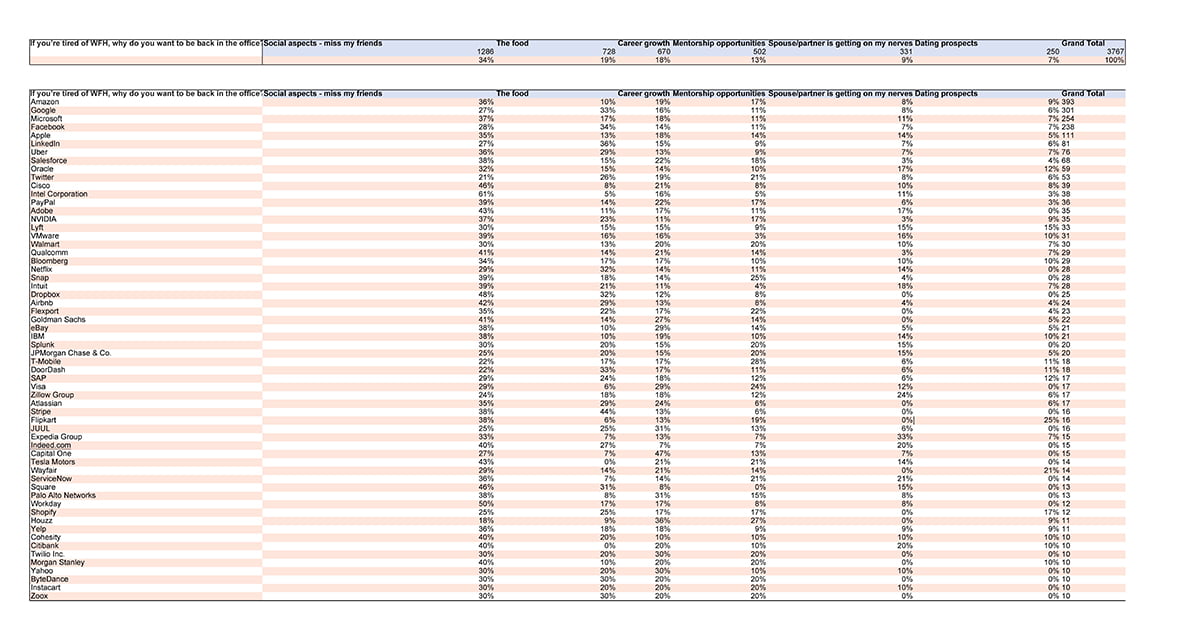The image size is (1200, 640).
Task: Click the Intel Corporation row label
Action: [59, 194]
